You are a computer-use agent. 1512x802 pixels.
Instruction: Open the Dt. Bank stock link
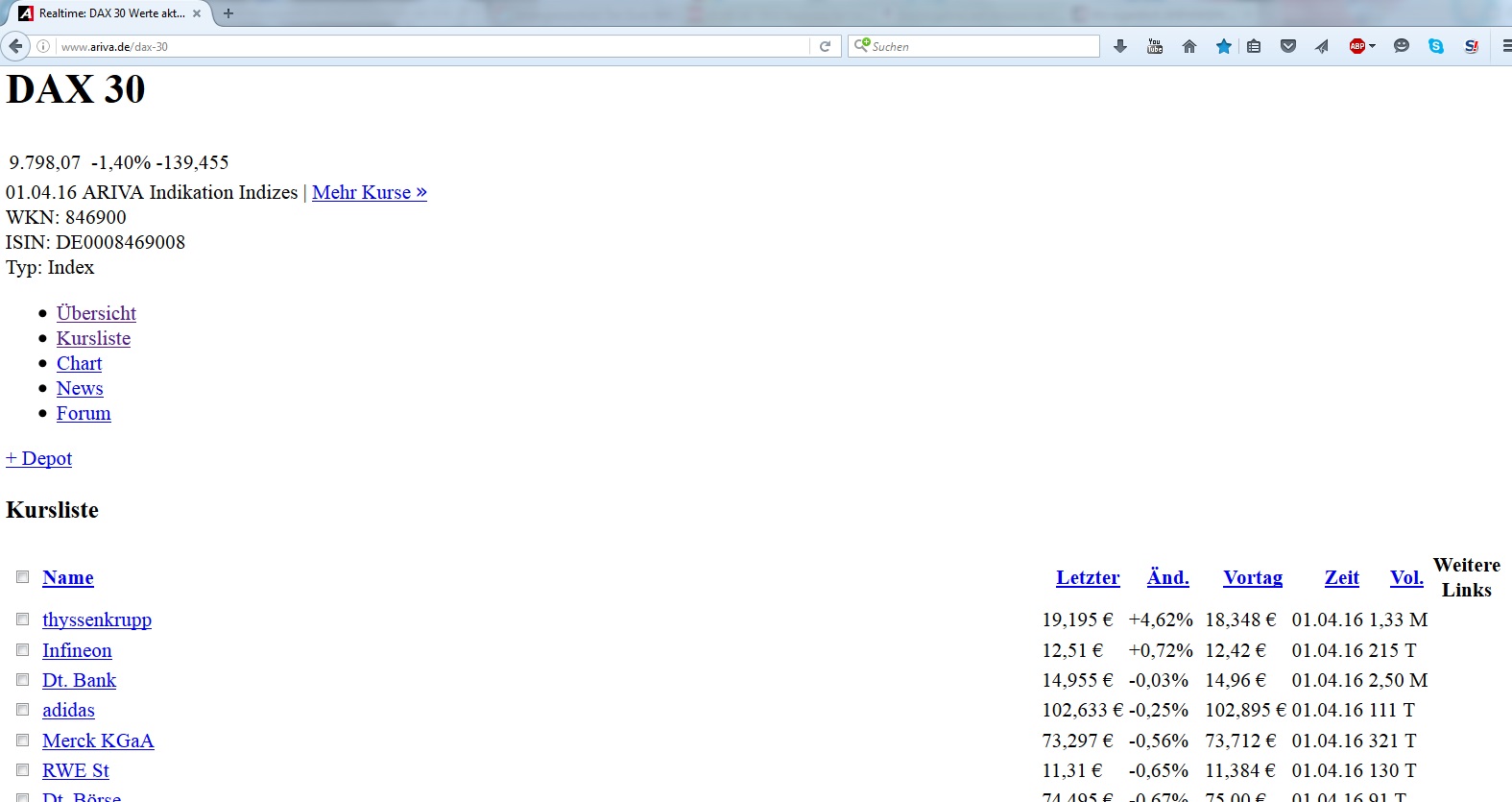[x=79, y=680]
